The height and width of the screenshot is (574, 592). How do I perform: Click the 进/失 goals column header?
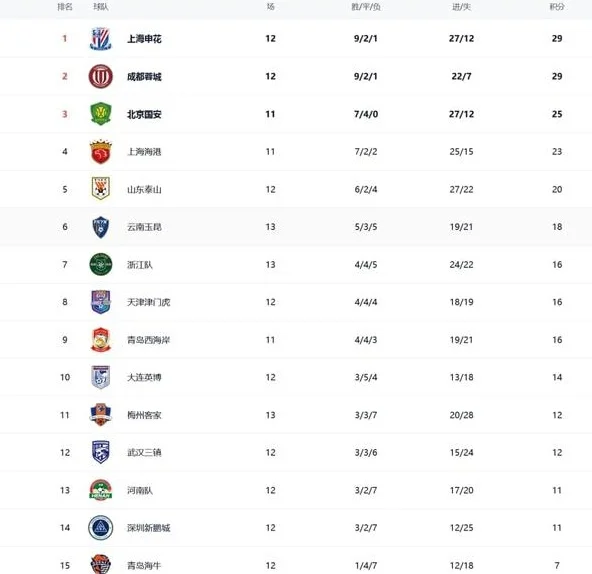click(x=461, y=7)
